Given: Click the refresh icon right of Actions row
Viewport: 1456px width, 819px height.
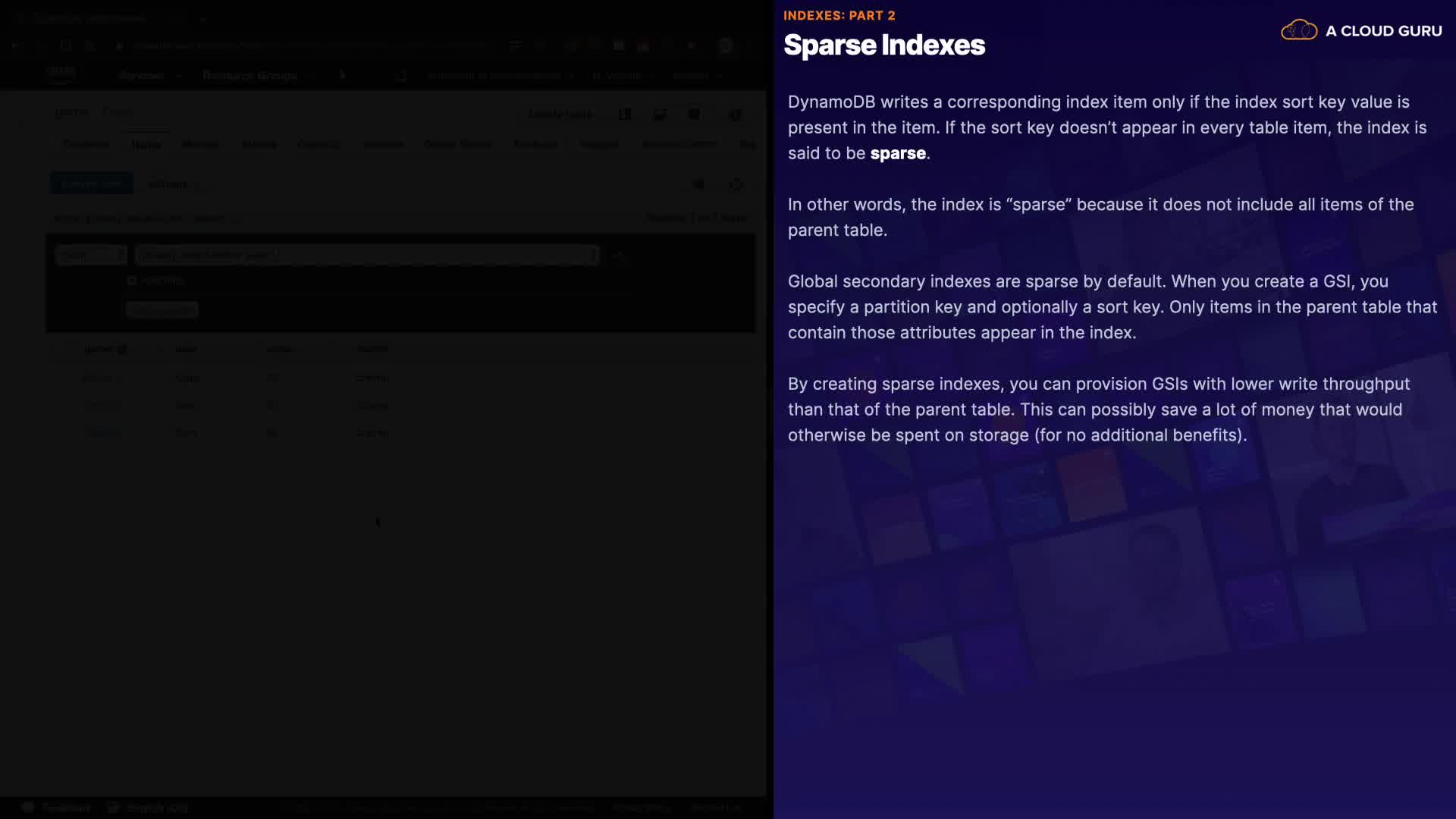Looking at the screenshot, I should 736,184.
